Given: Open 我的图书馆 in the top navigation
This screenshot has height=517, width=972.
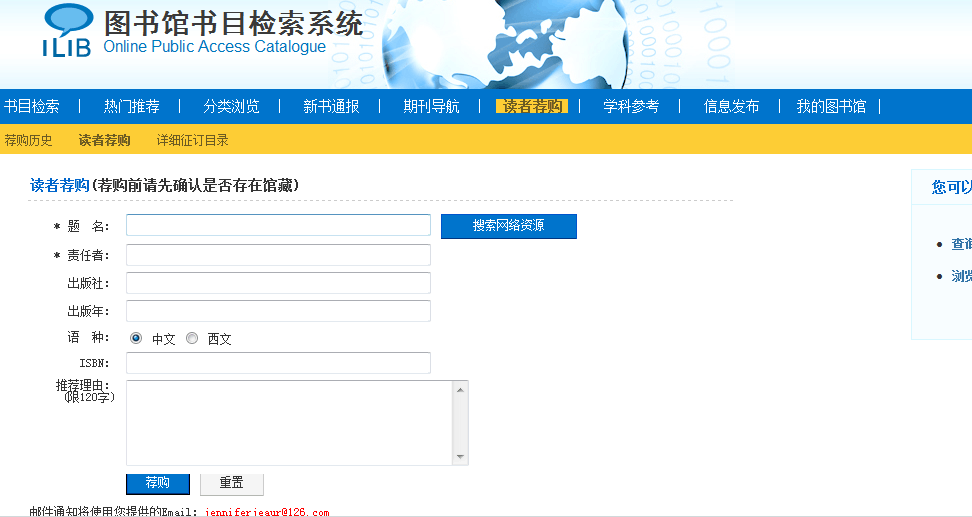Looking at the screenshot, I should 831,106.
